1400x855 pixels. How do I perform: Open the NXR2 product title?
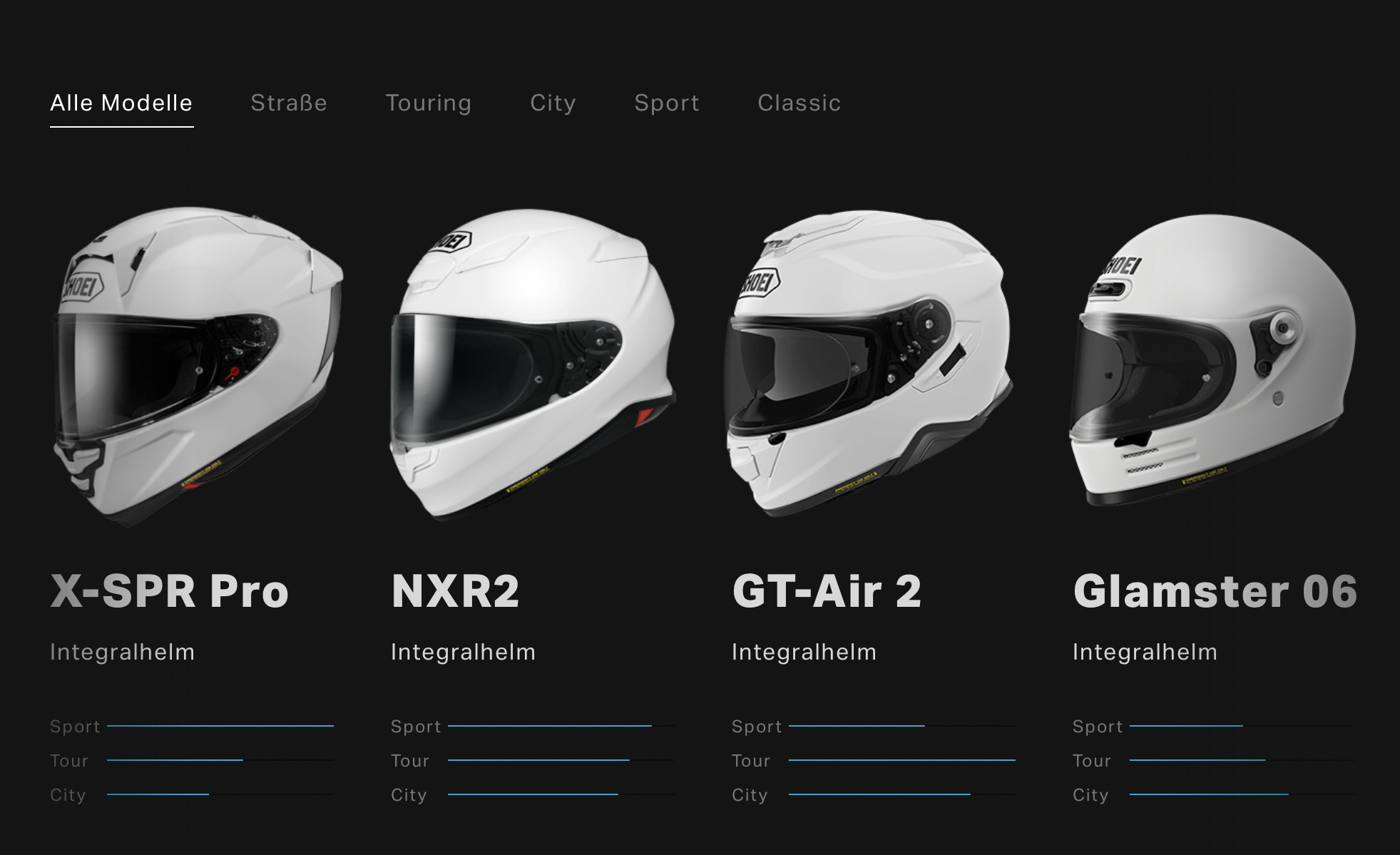tap(456, 591)
